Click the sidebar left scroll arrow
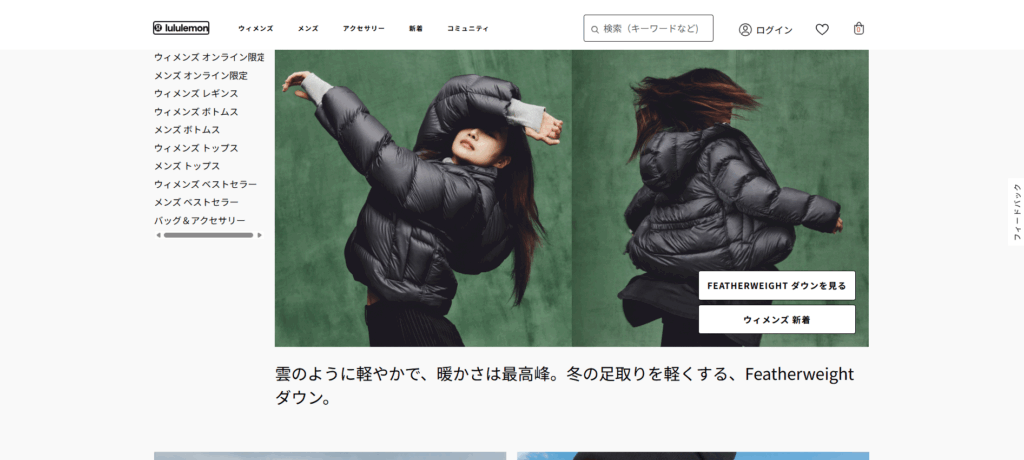The width and height of the screenshot is (1024, 460). point(158,235)
